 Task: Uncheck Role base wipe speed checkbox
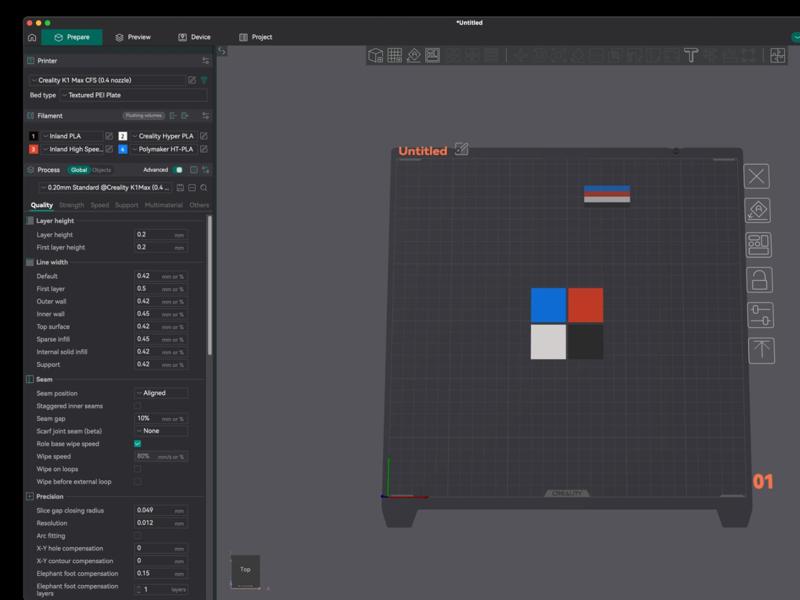(137, 444)
